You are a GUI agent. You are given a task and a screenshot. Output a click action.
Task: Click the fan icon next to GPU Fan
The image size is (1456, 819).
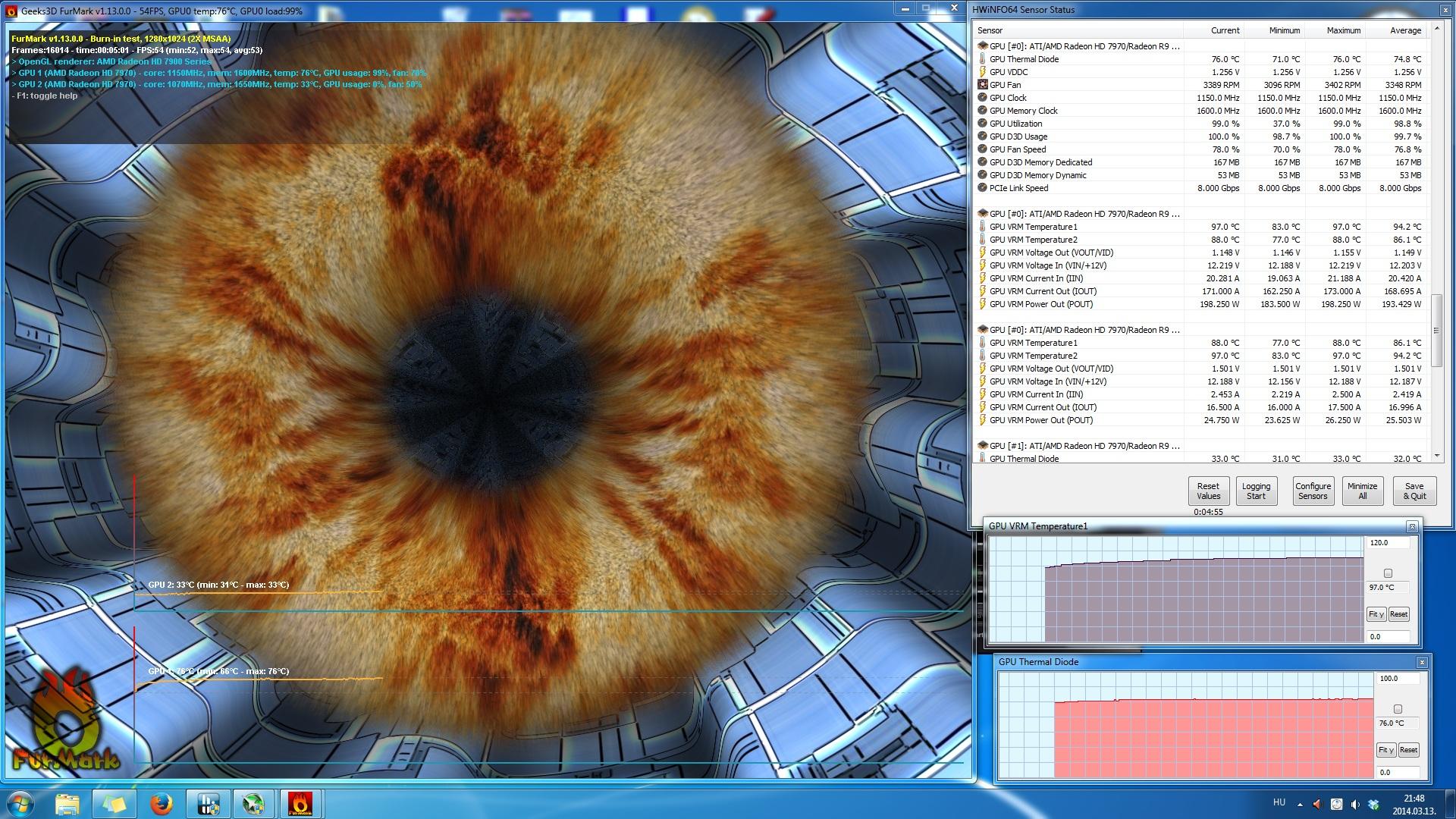pos(983,85)
